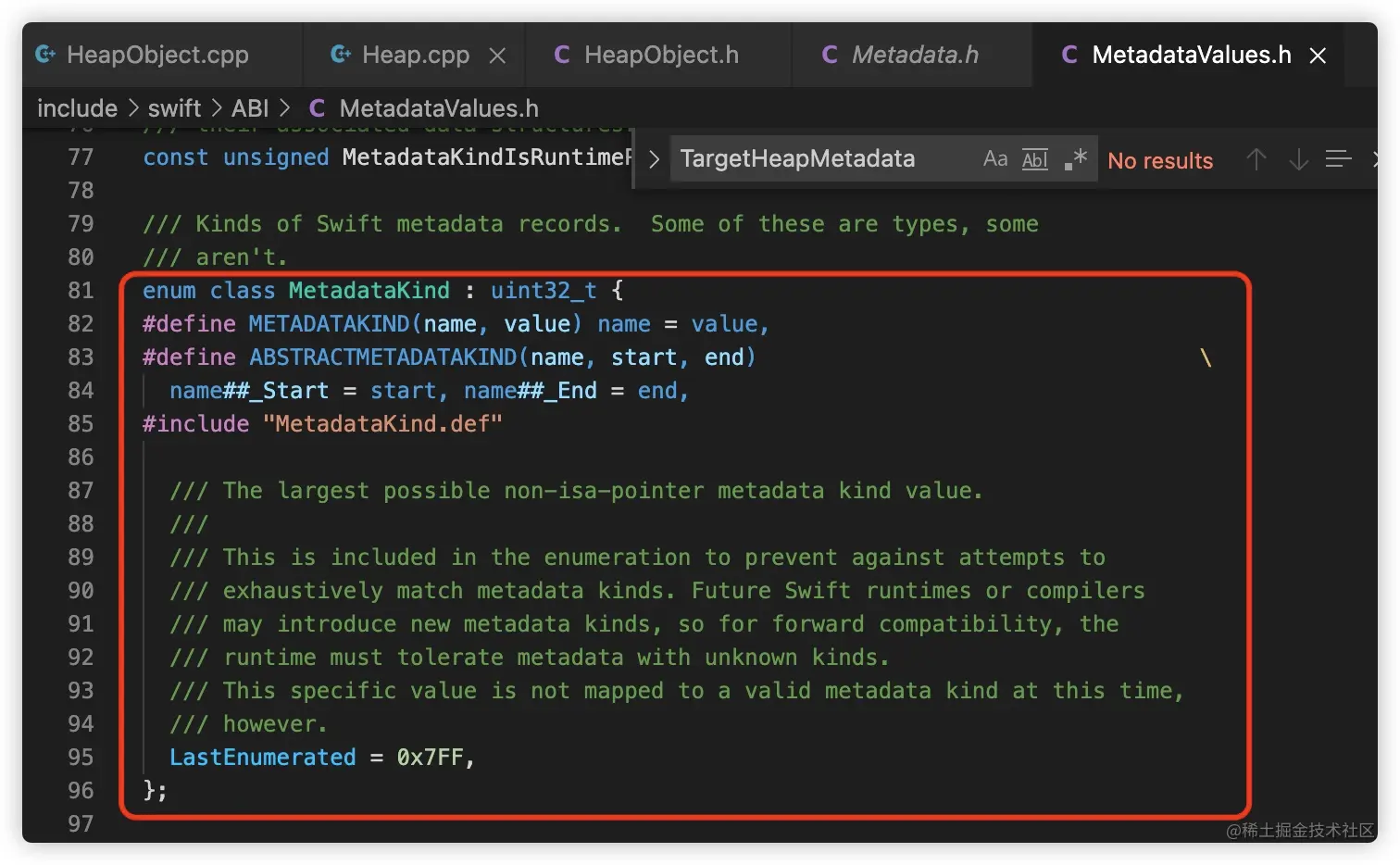Go to next match arrow

point(1298,159)
